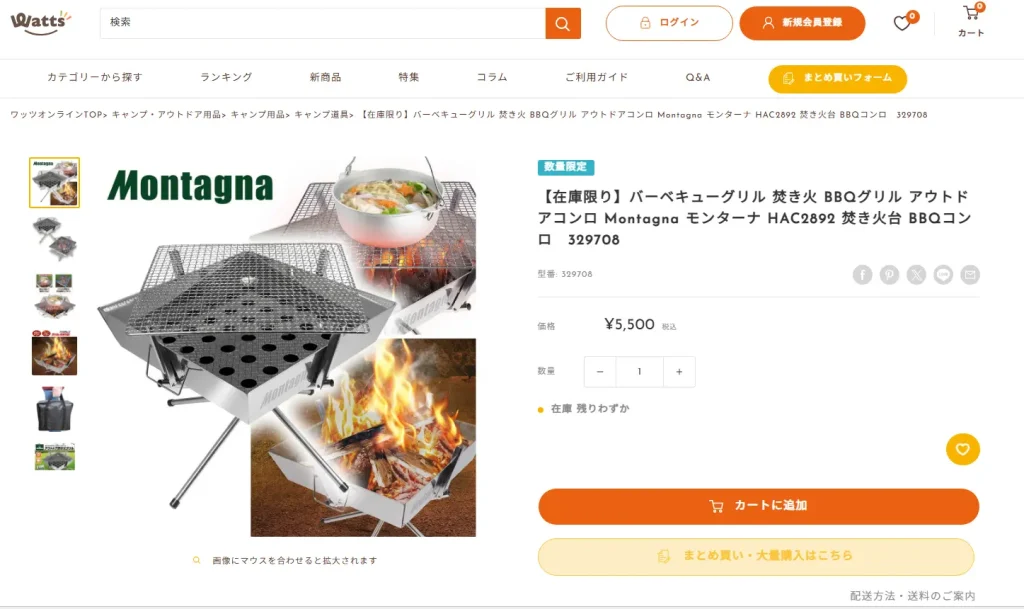Click まとめ買いフォーム in the navigation
The height and width of the screenshot is (609, 1024).
[x=837, y=77]
